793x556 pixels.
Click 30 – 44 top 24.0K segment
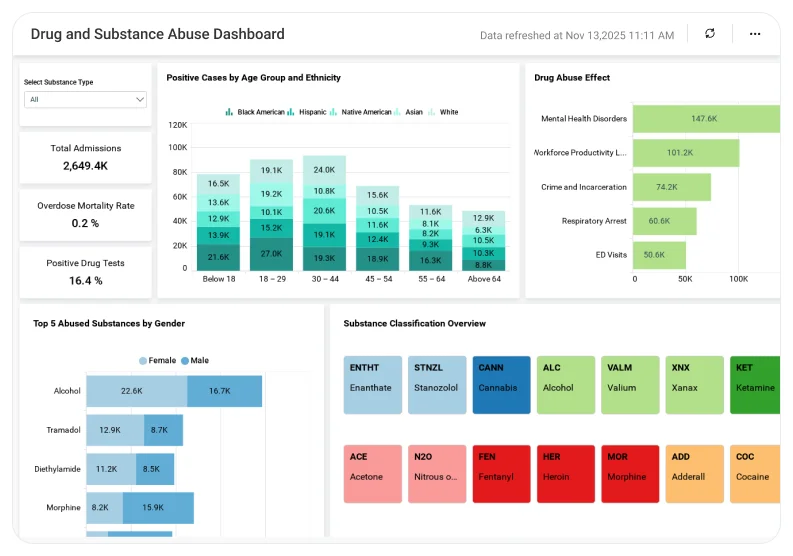click(x=324, y=170)
